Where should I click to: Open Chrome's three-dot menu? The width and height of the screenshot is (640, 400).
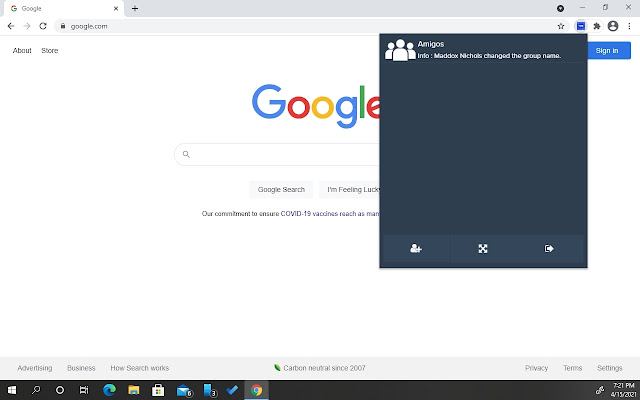point(629,26)
